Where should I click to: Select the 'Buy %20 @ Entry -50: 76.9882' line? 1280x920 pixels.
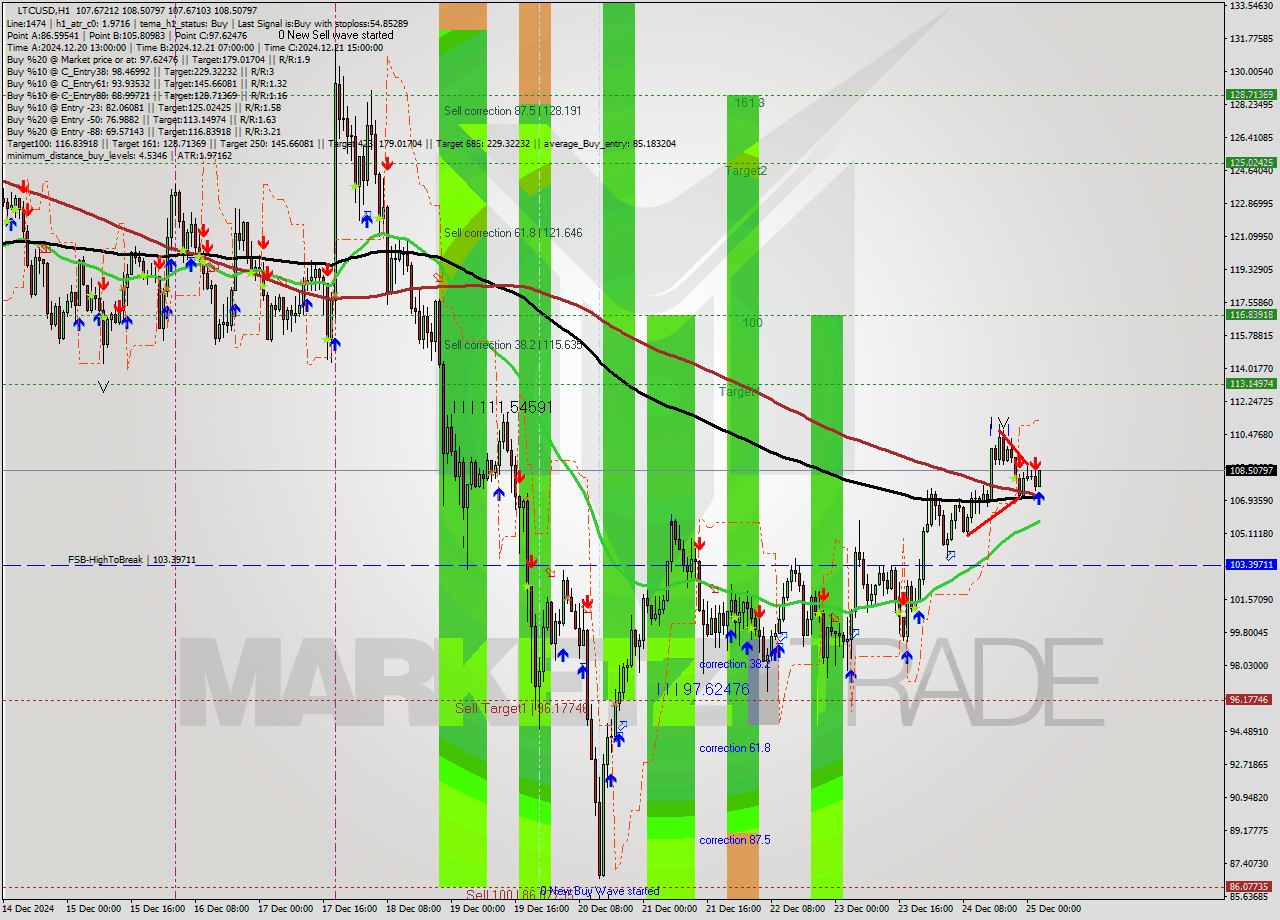[140, 119]
